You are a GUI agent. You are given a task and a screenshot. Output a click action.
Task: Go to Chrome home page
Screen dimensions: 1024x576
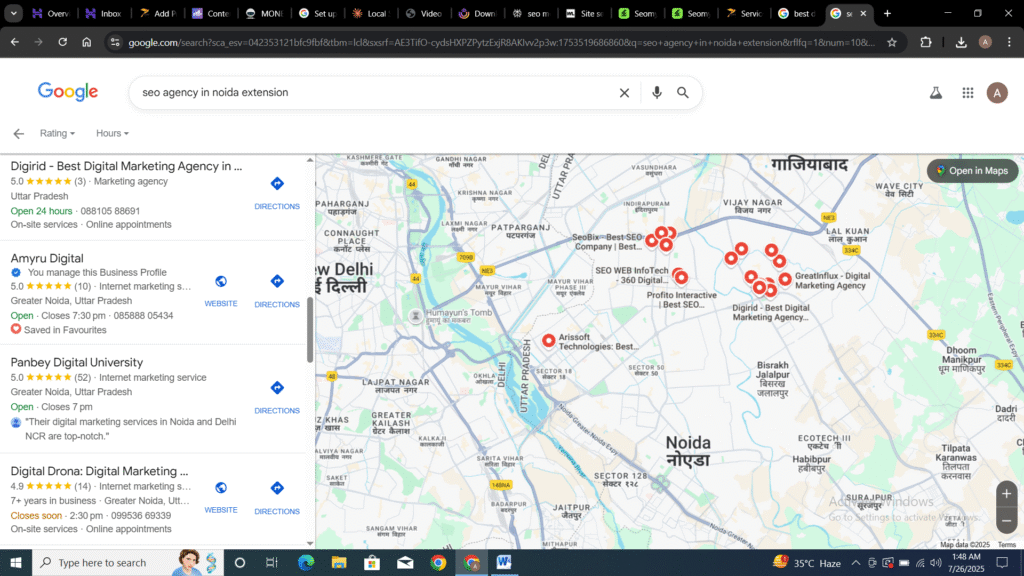(87, 42)
